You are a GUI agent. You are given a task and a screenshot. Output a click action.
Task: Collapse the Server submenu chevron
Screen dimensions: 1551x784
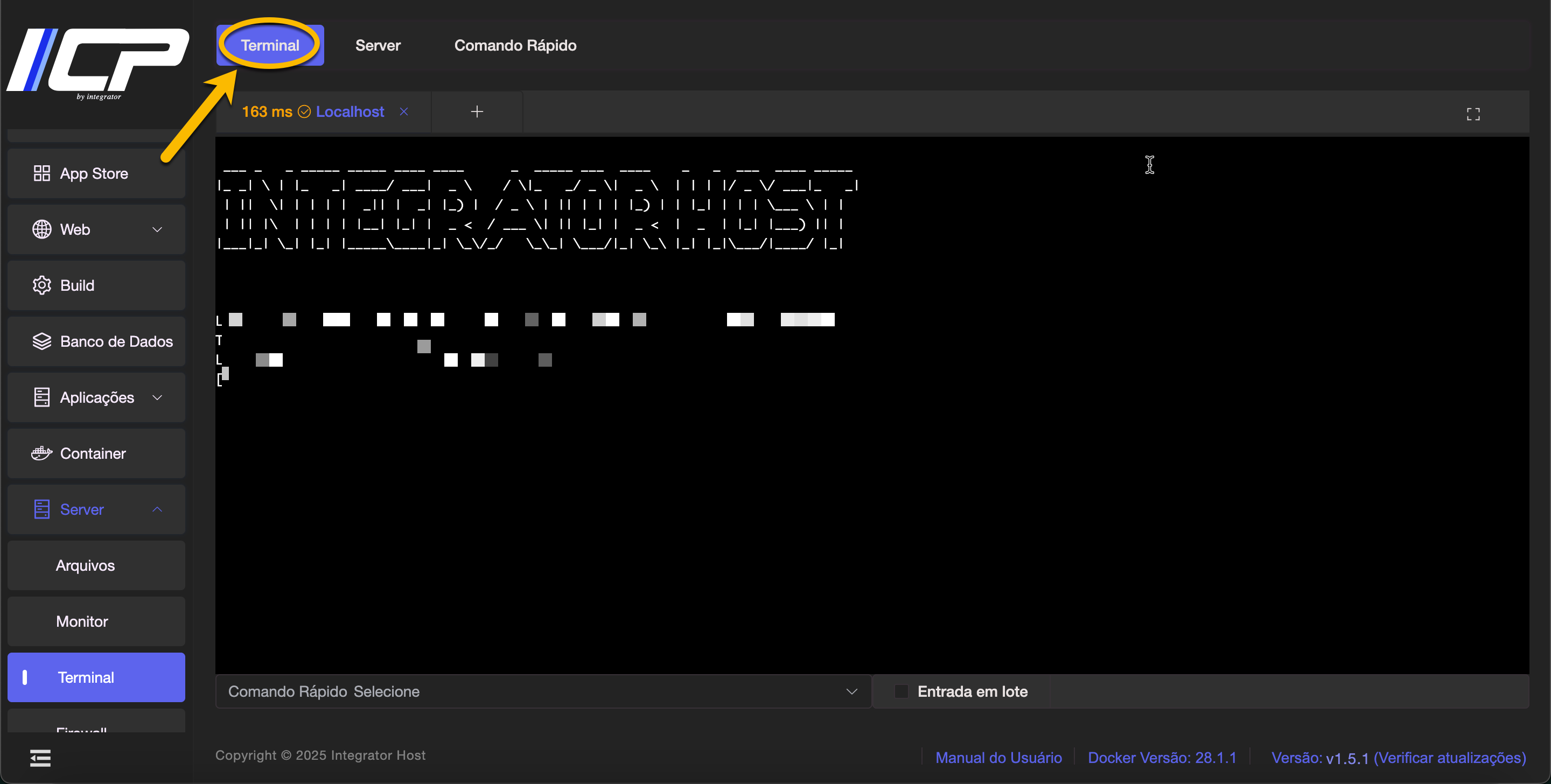pos(157,509)
